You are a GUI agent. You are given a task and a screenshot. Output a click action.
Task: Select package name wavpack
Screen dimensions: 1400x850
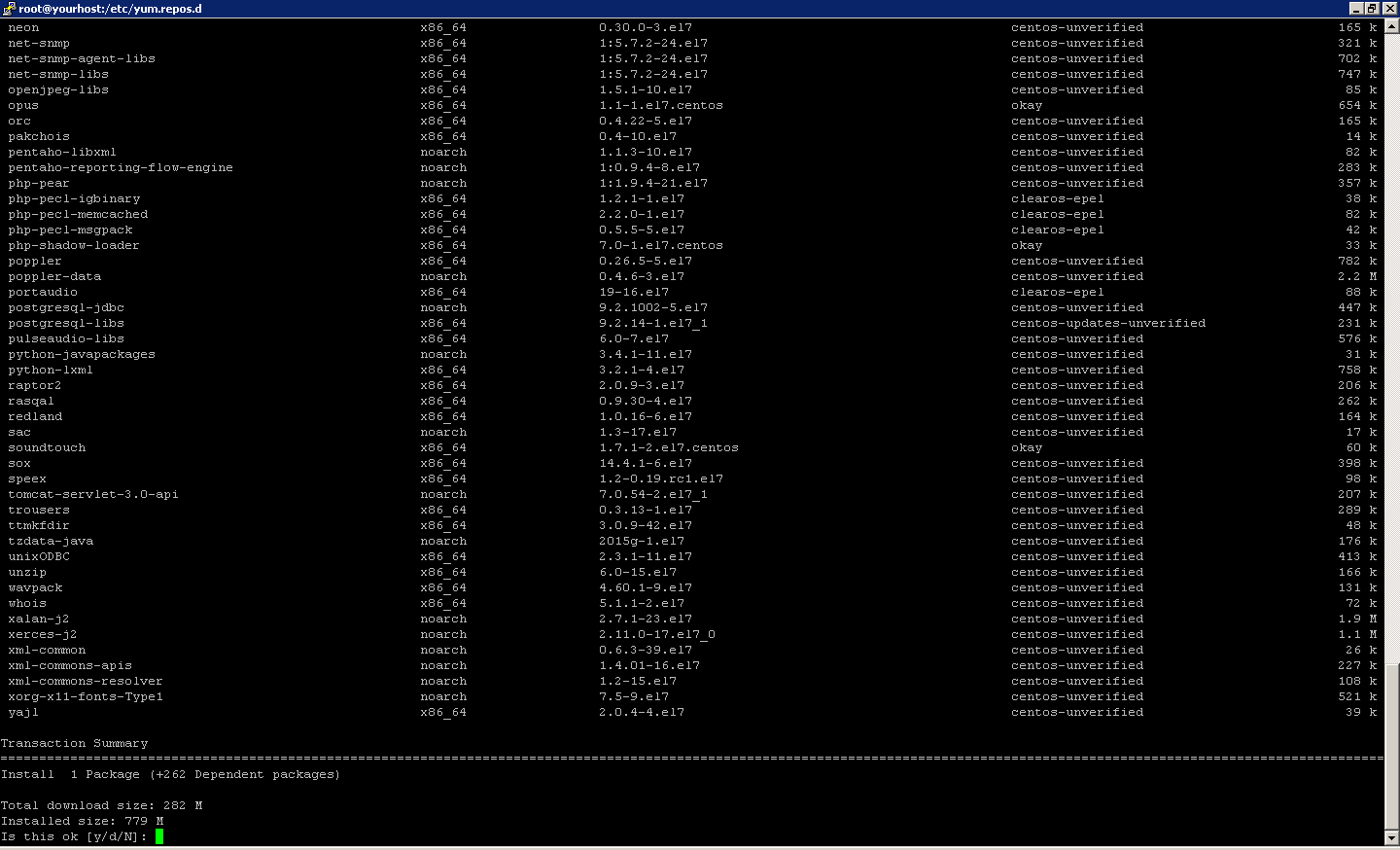(35, 587)
